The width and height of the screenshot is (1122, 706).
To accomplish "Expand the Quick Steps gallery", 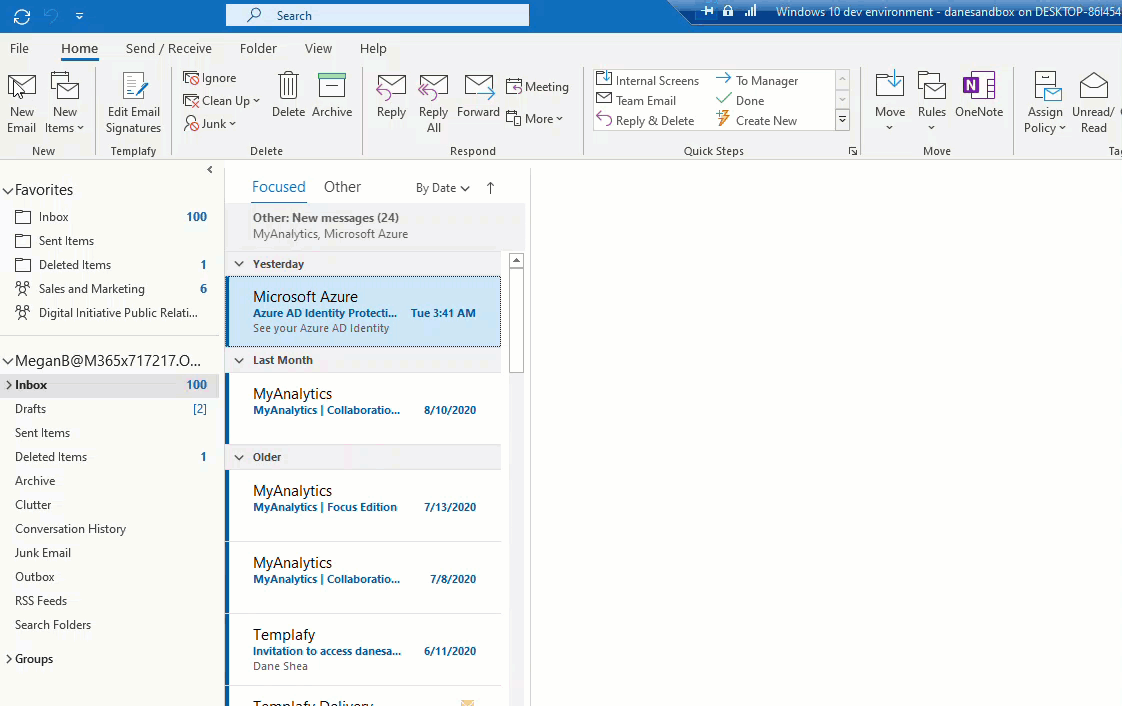I will (842, 120).
